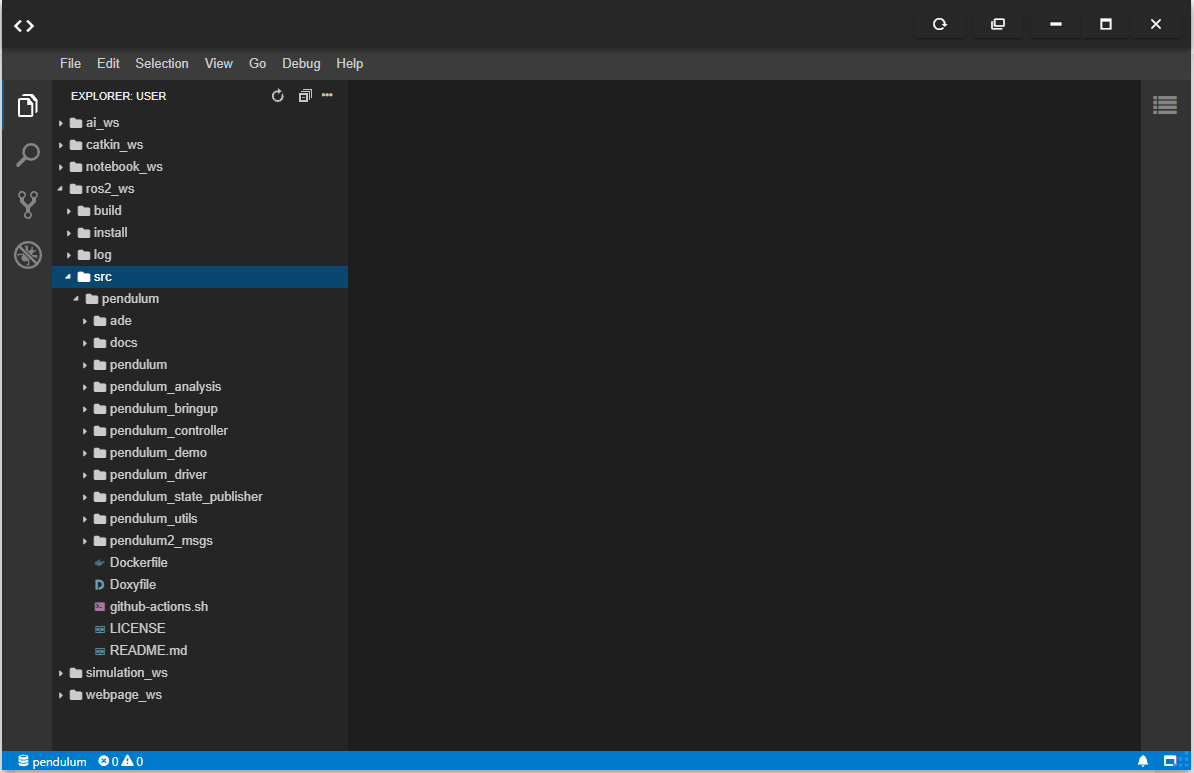Open errors and warnings status indicator
Screen dimensions: 1194x773
click(120, 761)
